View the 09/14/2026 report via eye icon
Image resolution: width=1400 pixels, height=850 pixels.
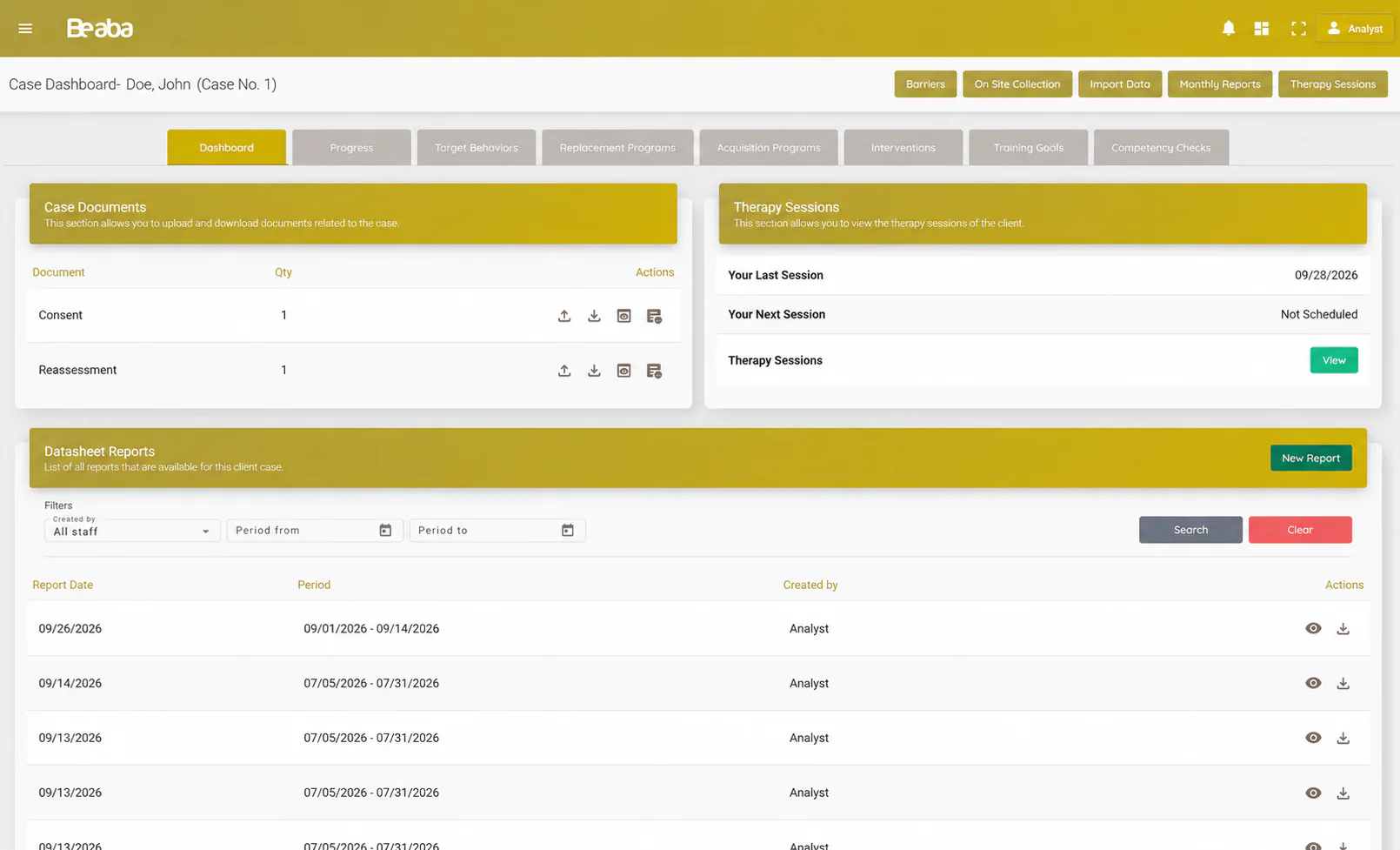tap(1313, 683)
